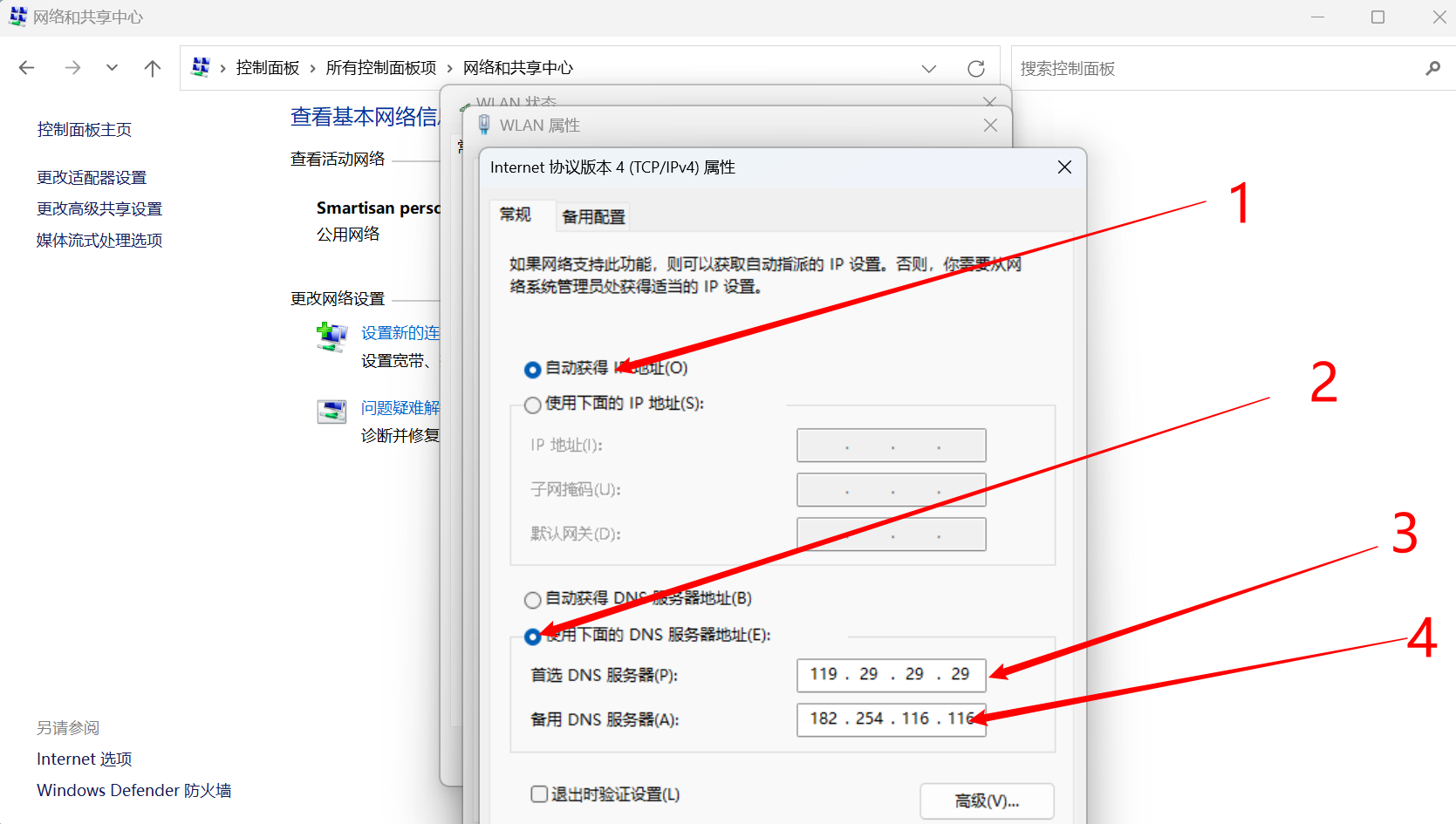The width and height of the screenshot is (1456, 824).
Task: Click the up-one-level arrow
Action: pos(153,67)
